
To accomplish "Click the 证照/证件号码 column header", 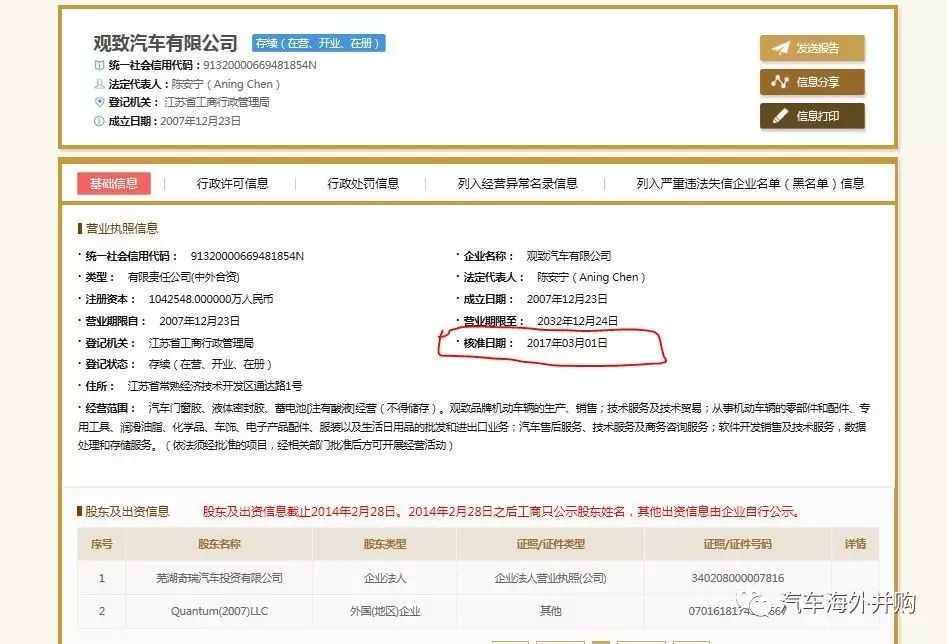I will [x=737, y=544].
